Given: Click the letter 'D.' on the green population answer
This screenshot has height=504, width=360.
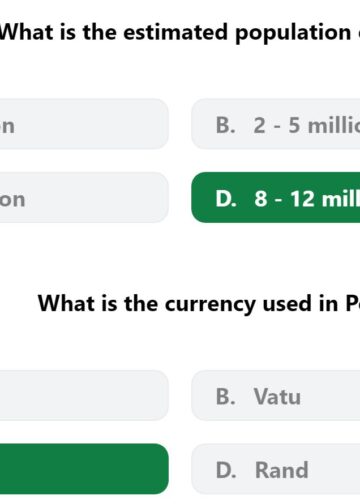Looking at the screenshot, I should [x=226, y=199].
